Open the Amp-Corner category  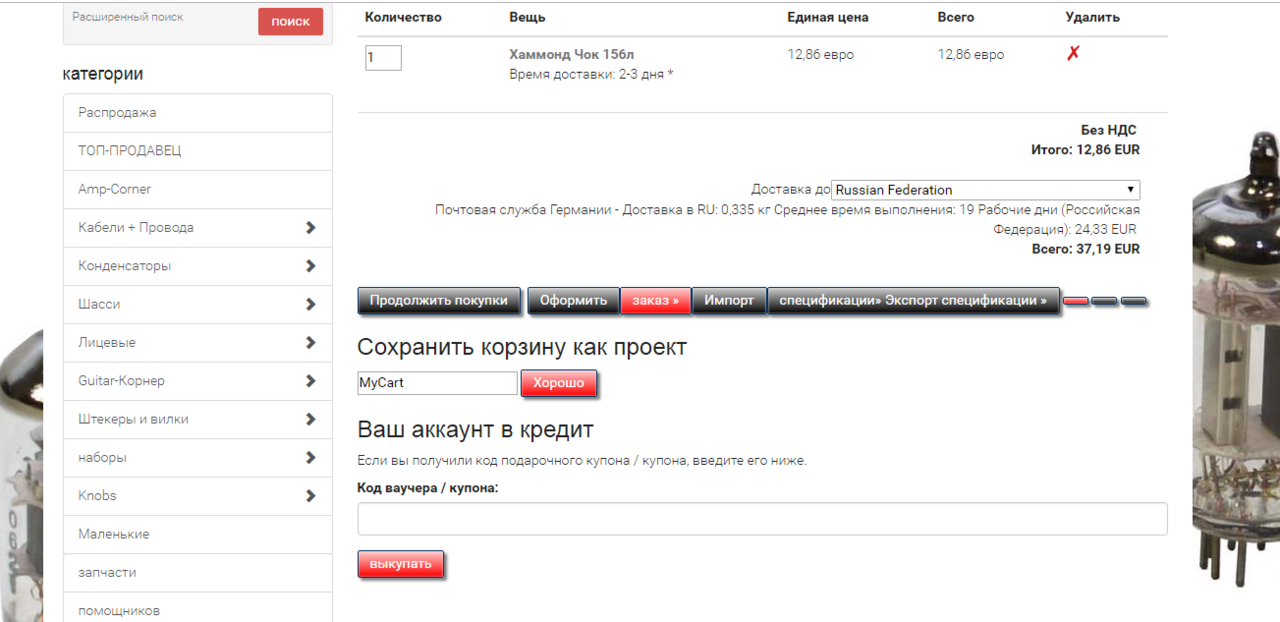(197, 189)
